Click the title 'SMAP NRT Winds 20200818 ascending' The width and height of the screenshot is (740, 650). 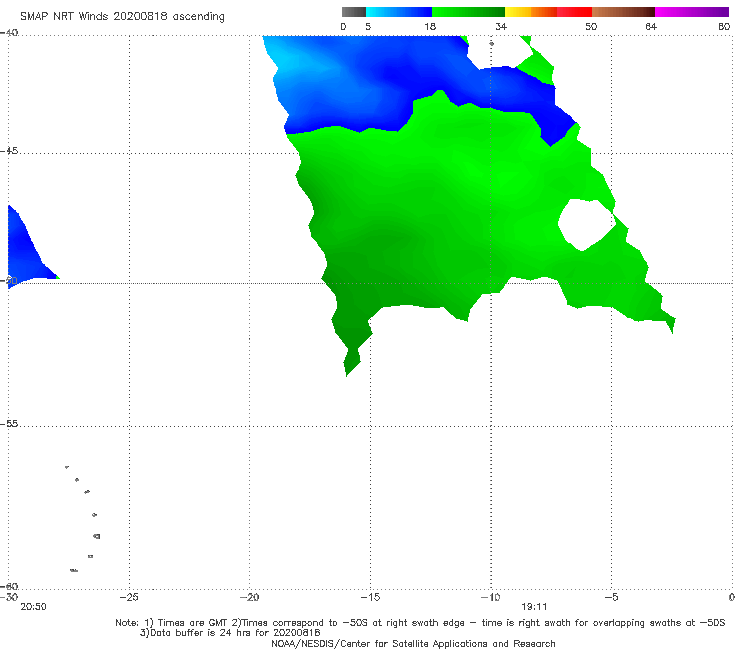coord(122,16)
